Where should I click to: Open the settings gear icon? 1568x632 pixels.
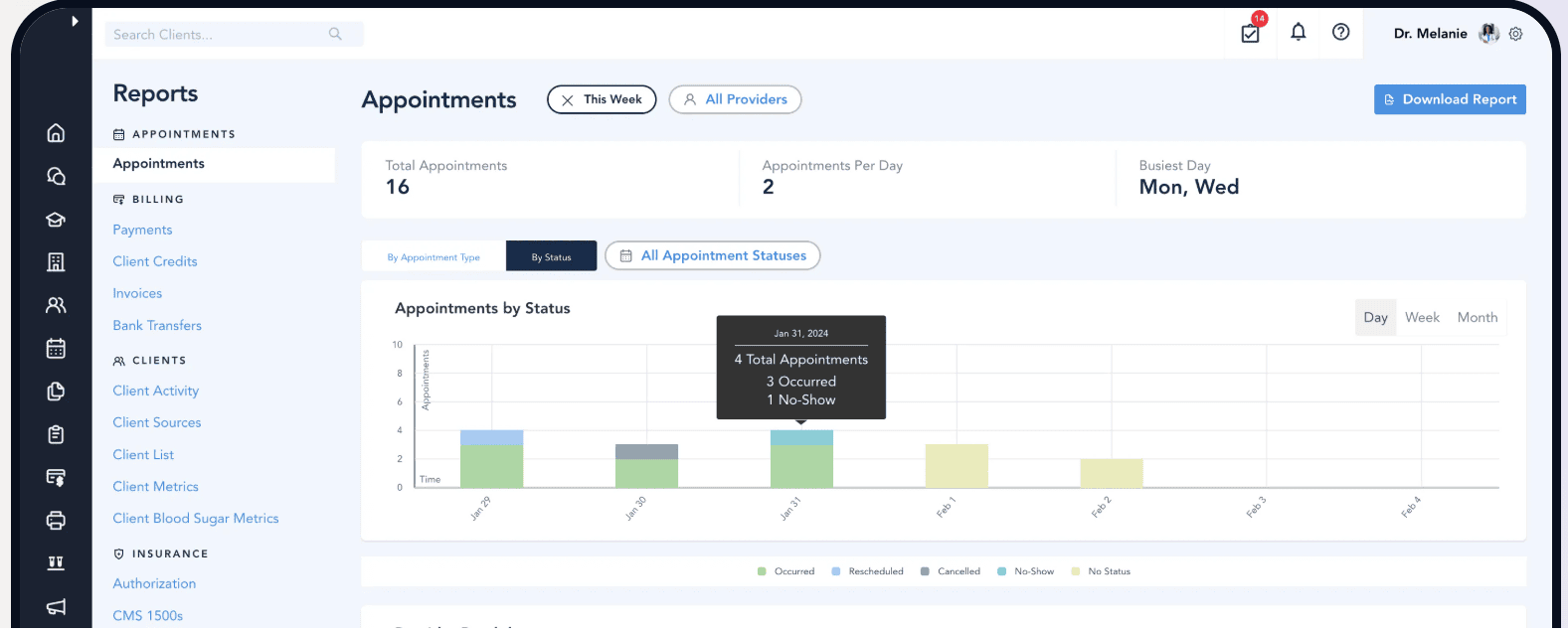(1515, 34)
